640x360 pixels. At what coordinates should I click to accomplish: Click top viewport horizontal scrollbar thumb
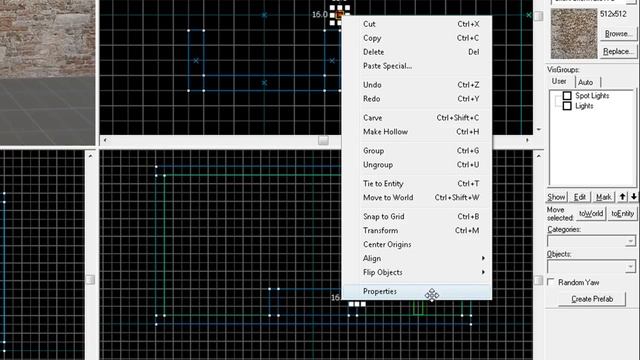(323, 140)
